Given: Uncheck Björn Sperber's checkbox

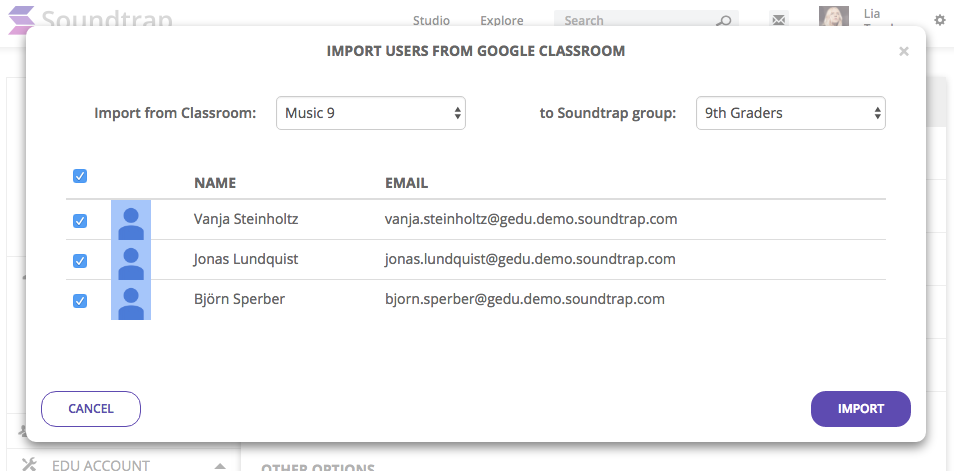Looking at the screenshot, I should point(80,301).
